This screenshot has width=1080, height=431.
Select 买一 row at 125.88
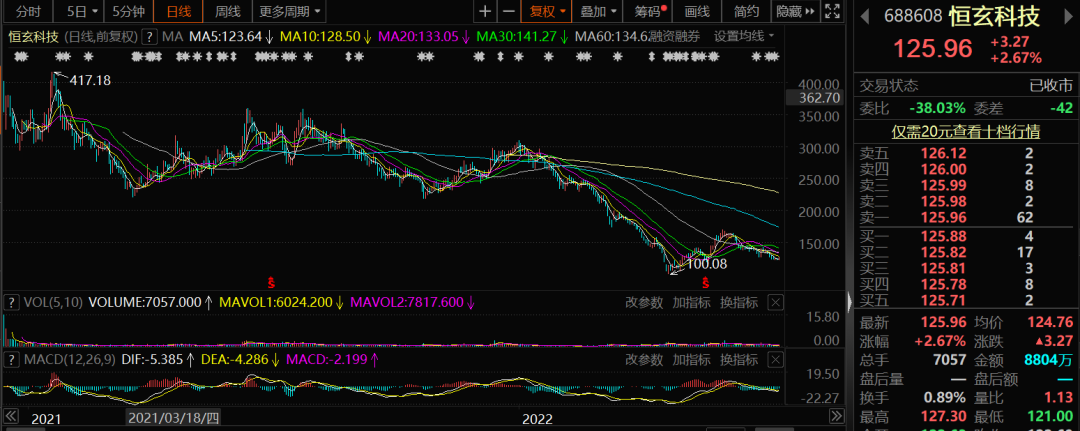[x=966, y=235]
